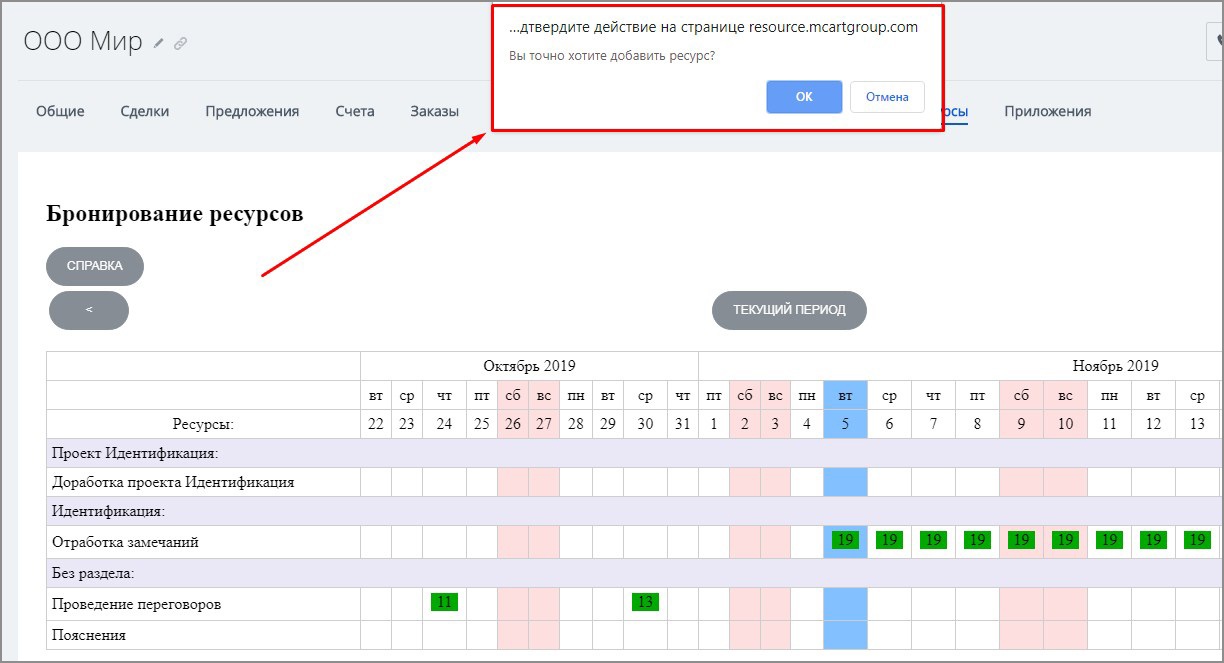
Task: Select booking 19 on highlighted November 5
Action: pos(845,540)
